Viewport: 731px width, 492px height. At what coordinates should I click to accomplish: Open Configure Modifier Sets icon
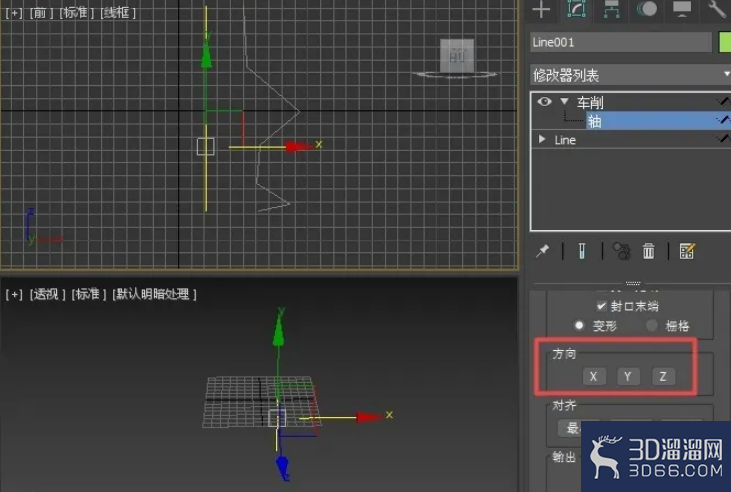(687, 251)
